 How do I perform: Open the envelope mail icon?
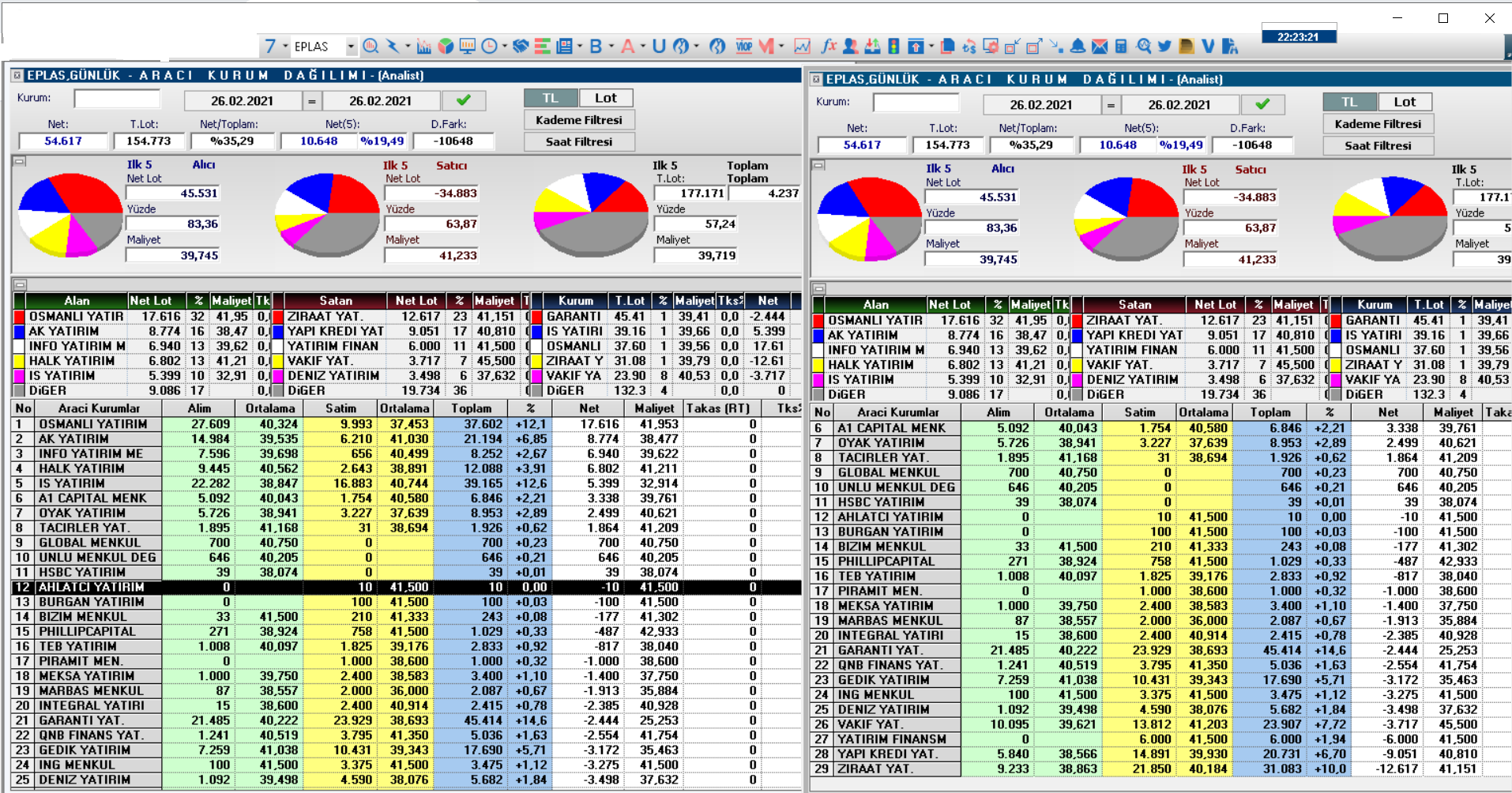point(1100,47)
